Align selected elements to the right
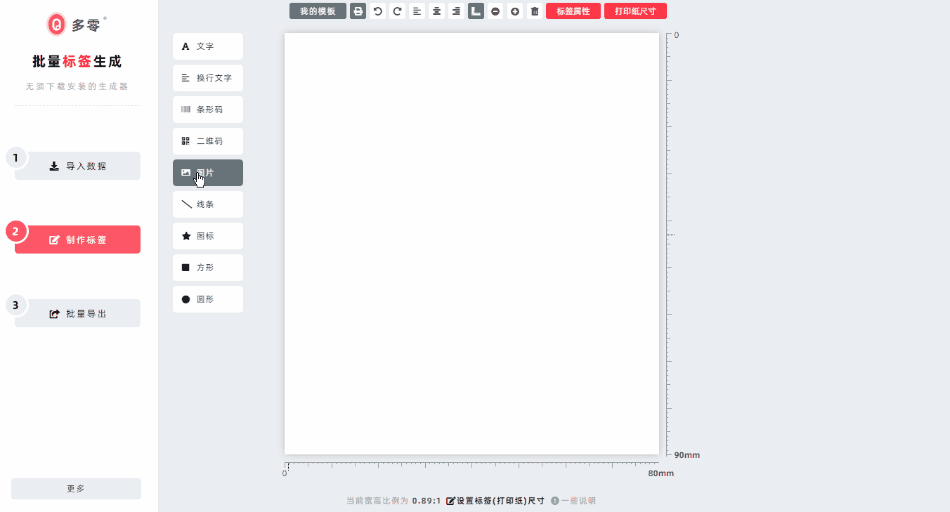Viewport: 950px width, 512px height. coord(456,12)
